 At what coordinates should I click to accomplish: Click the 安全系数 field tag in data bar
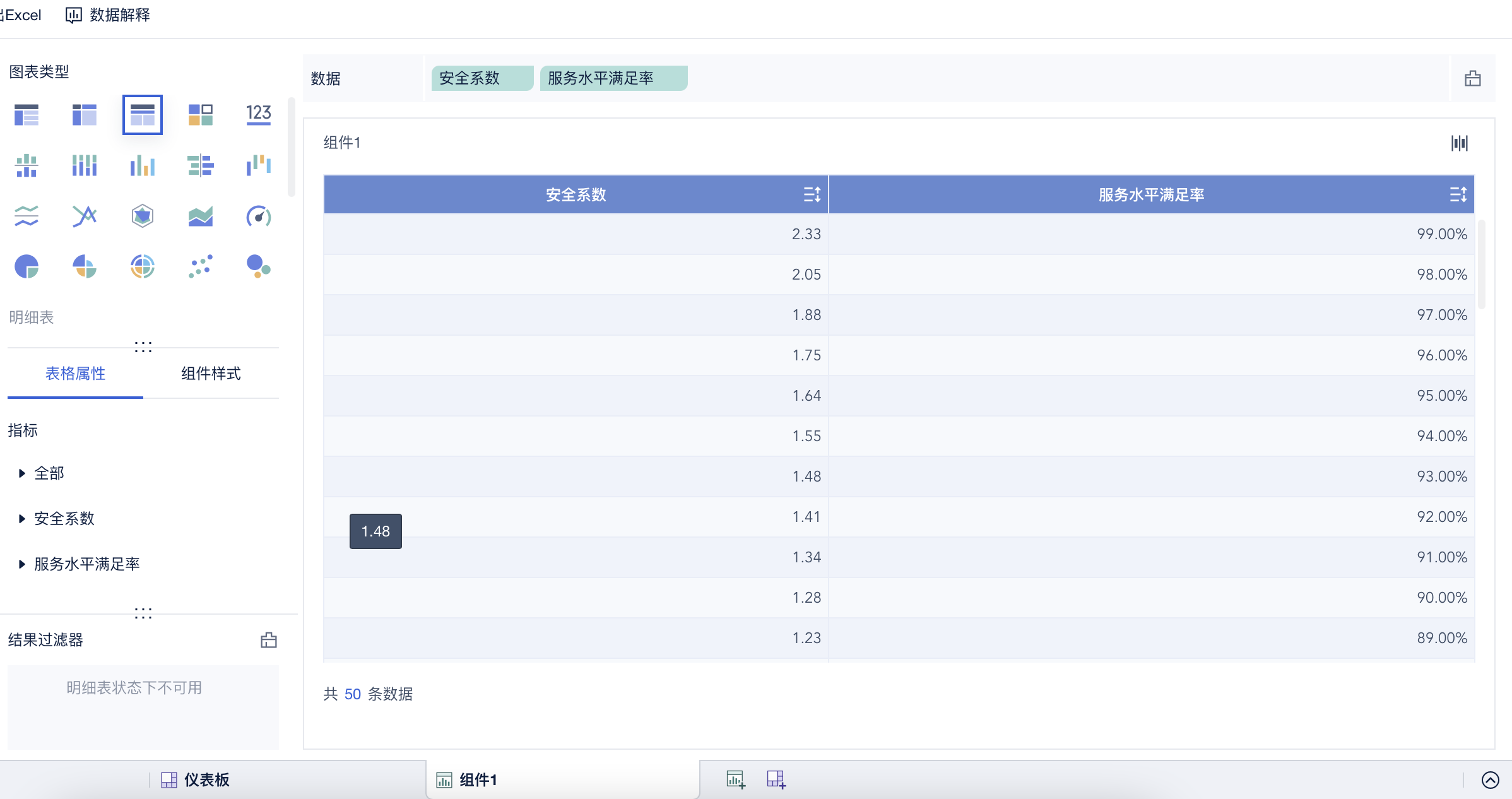tap(481, 78)
